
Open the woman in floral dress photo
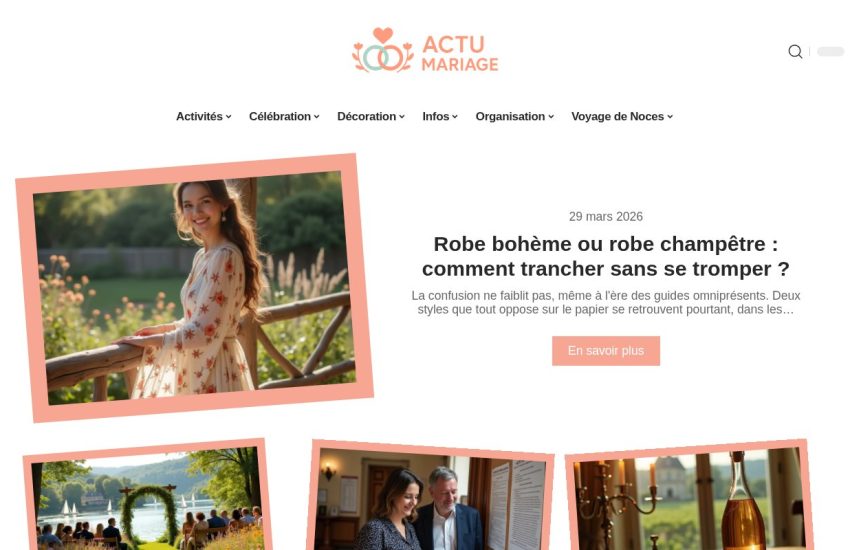[195, 288]
